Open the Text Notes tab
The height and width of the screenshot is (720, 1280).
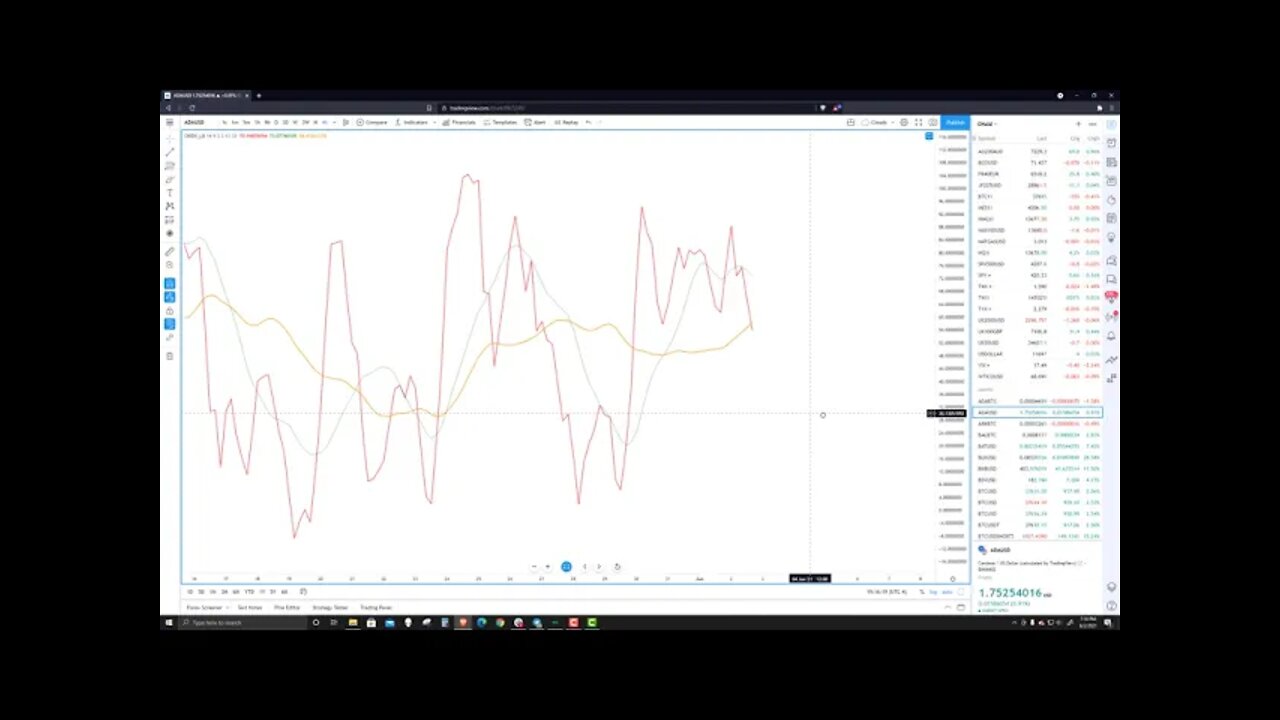(249, 607)
